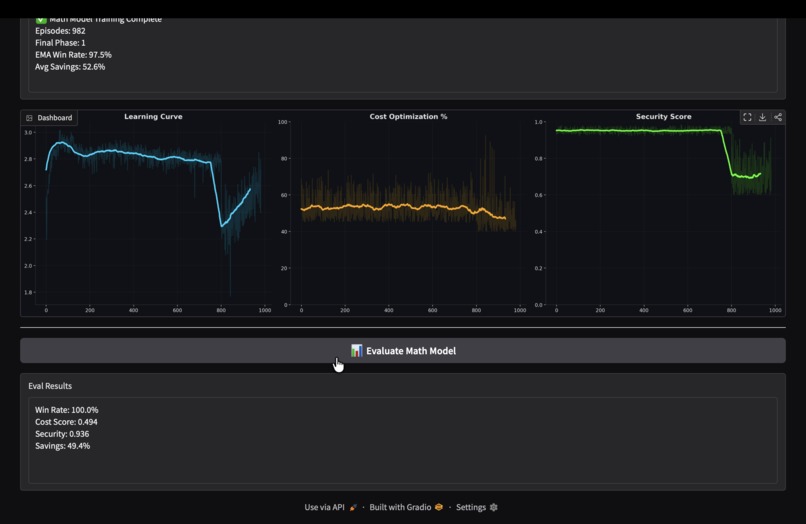
Task: Click the Security Score chart title
Action: click(663, 117)
